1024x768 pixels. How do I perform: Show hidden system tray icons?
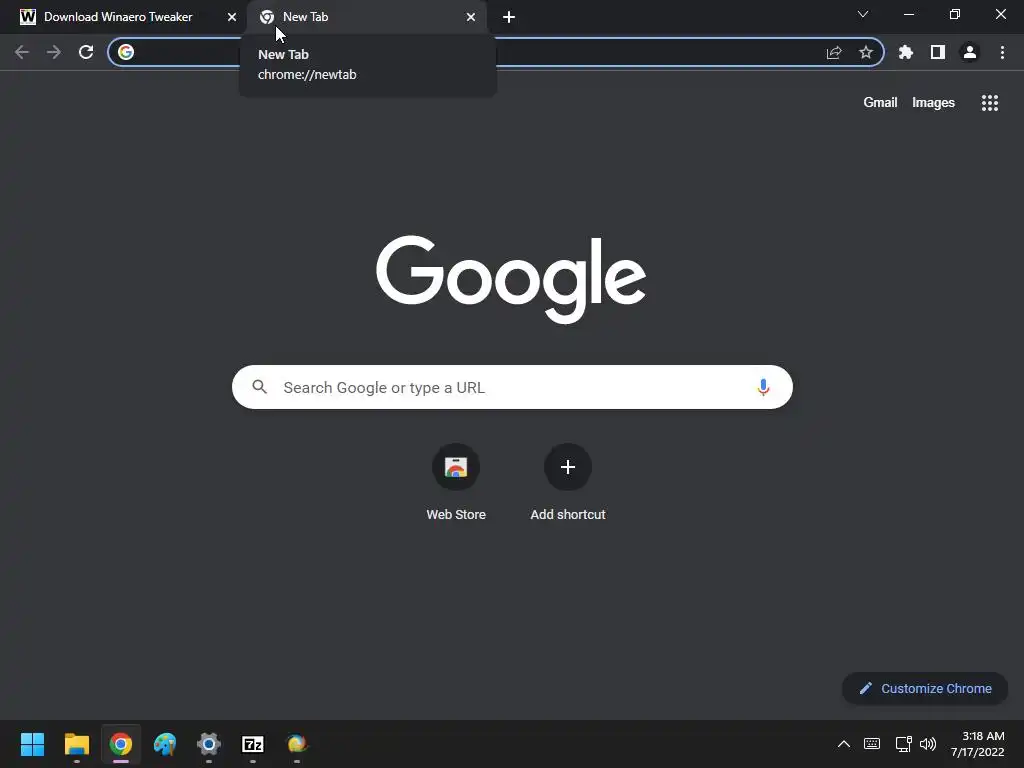(844, 744)
